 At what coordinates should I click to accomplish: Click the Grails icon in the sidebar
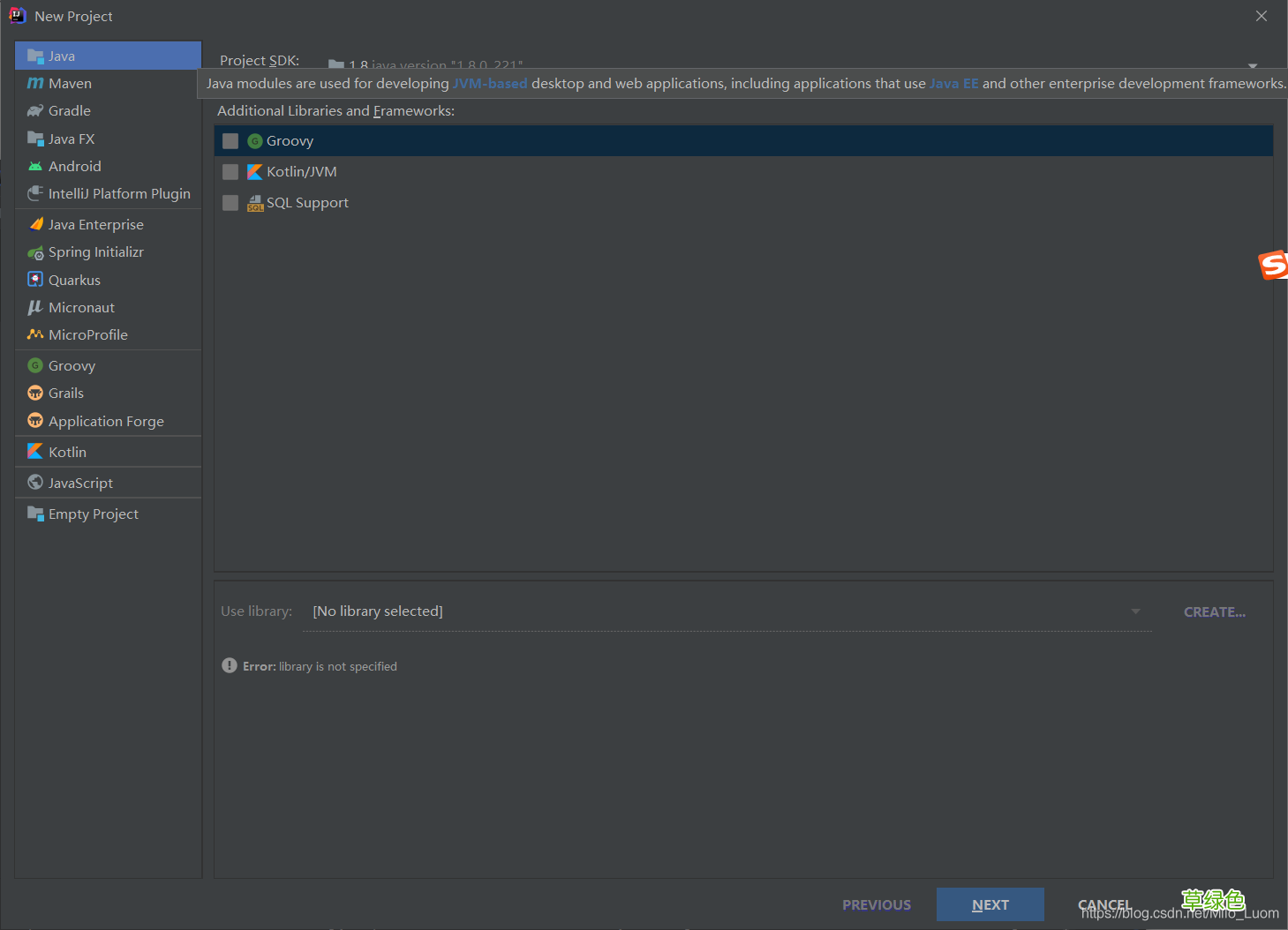35,394
